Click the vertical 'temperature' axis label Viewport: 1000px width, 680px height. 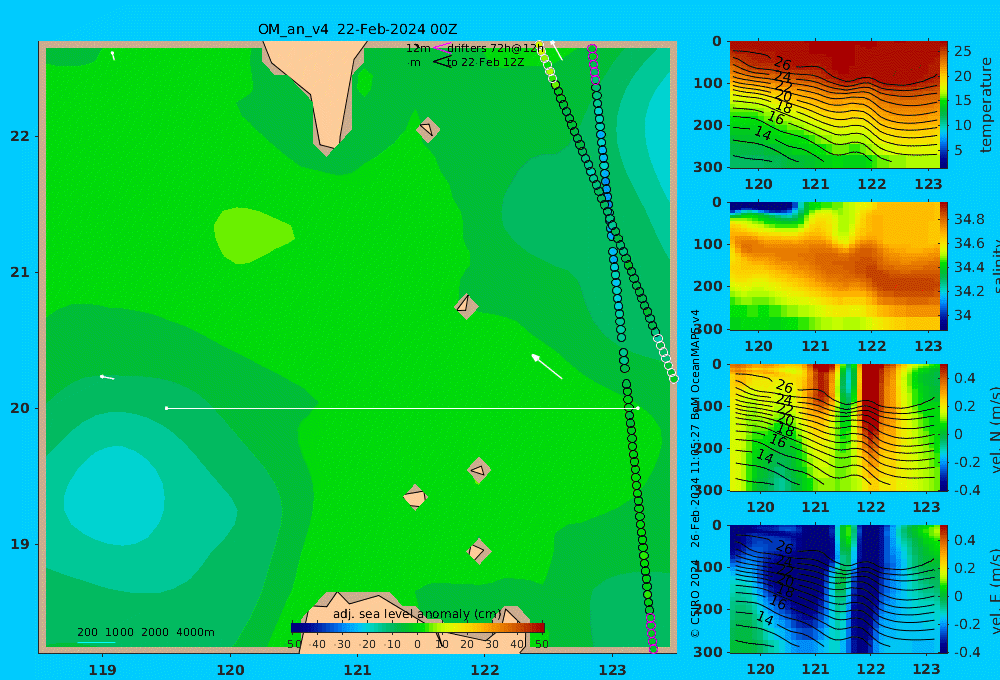[987, 105]
